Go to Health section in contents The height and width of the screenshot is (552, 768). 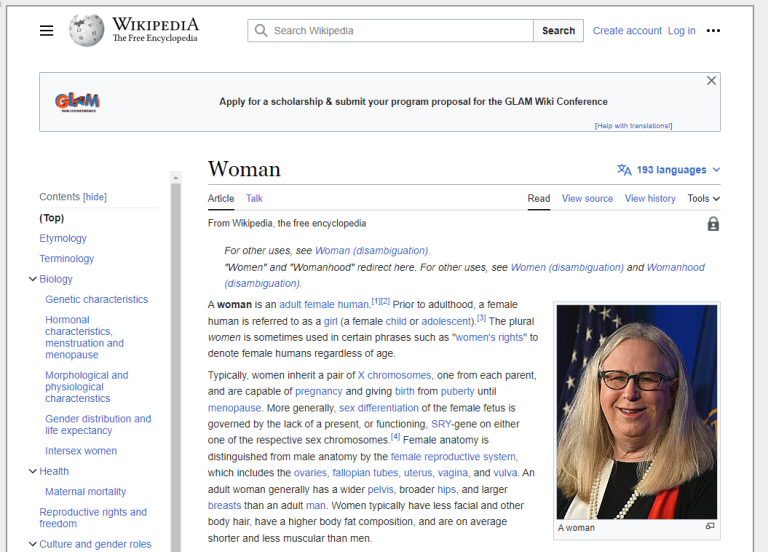[x=54, y=471]
